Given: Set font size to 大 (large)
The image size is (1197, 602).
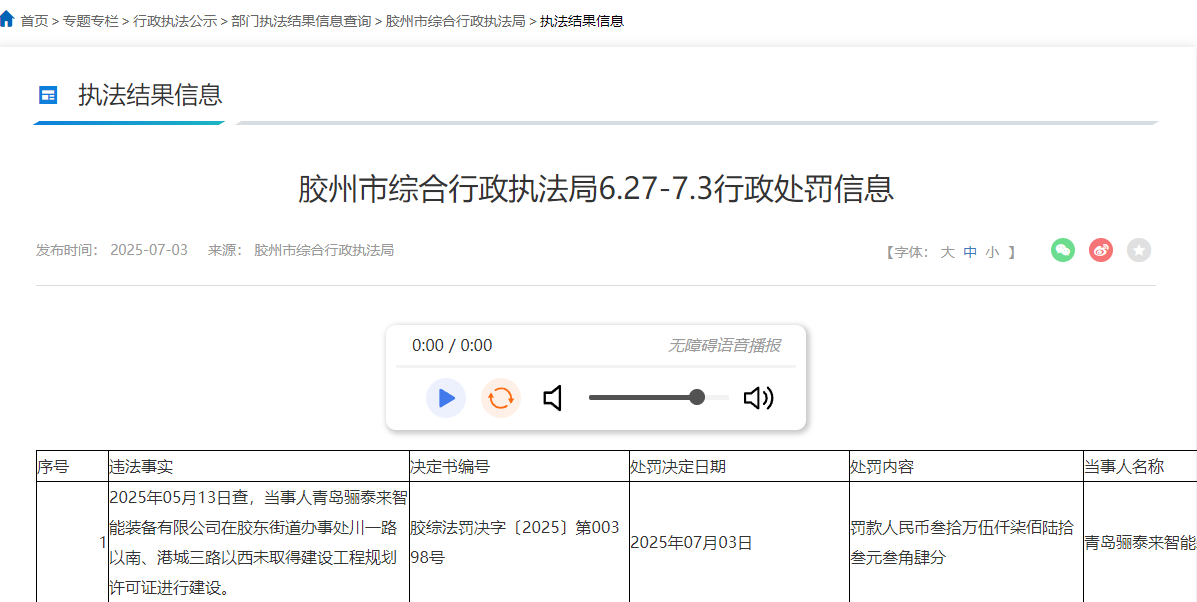Looking at the screenshot, I should tap(947, 252).
